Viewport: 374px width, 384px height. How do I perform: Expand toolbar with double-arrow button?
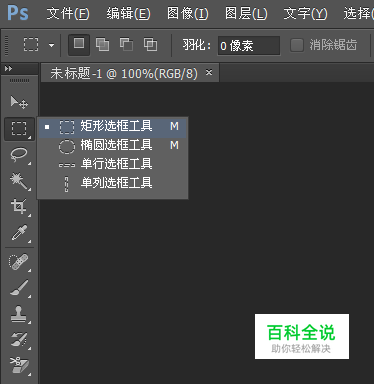9,69
